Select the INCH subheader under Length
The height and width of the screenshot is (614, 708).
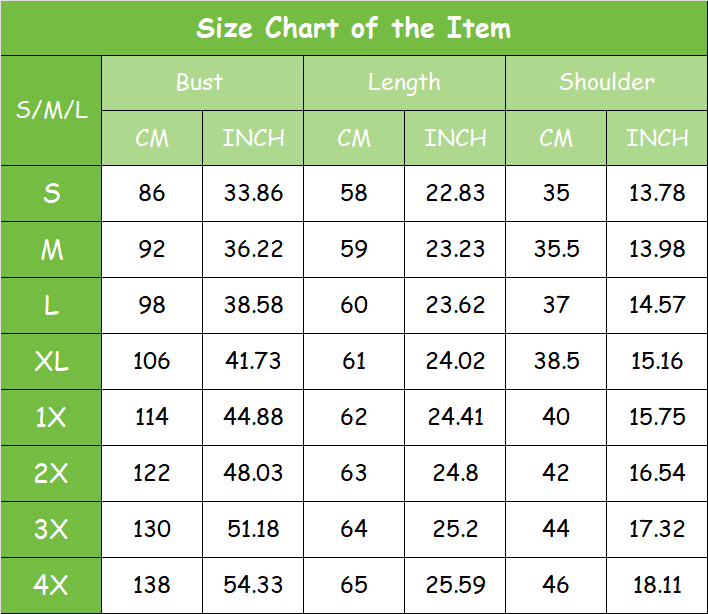(x=455, y=138)
